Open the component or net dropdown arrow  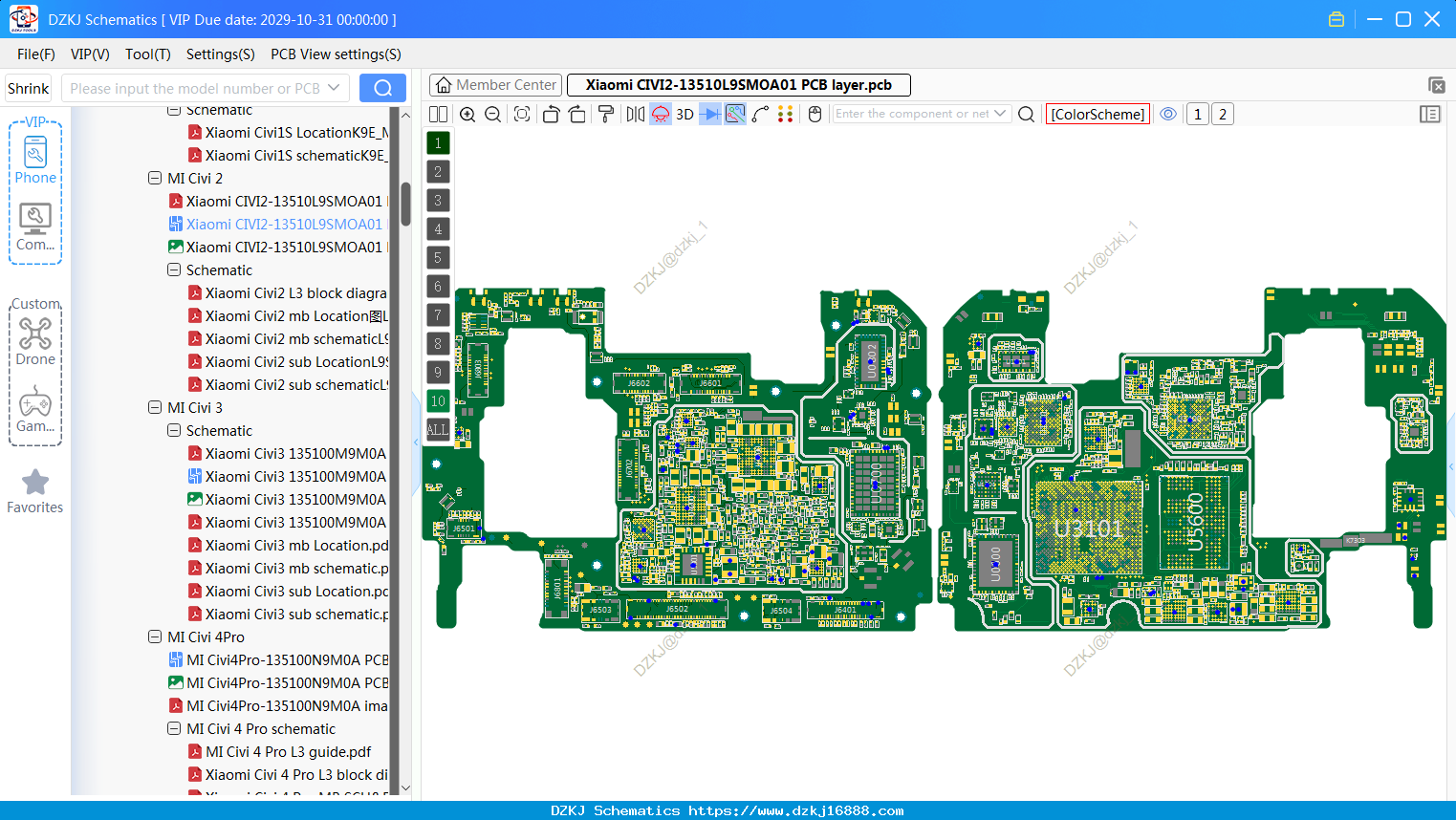(x=1000, y=114)
